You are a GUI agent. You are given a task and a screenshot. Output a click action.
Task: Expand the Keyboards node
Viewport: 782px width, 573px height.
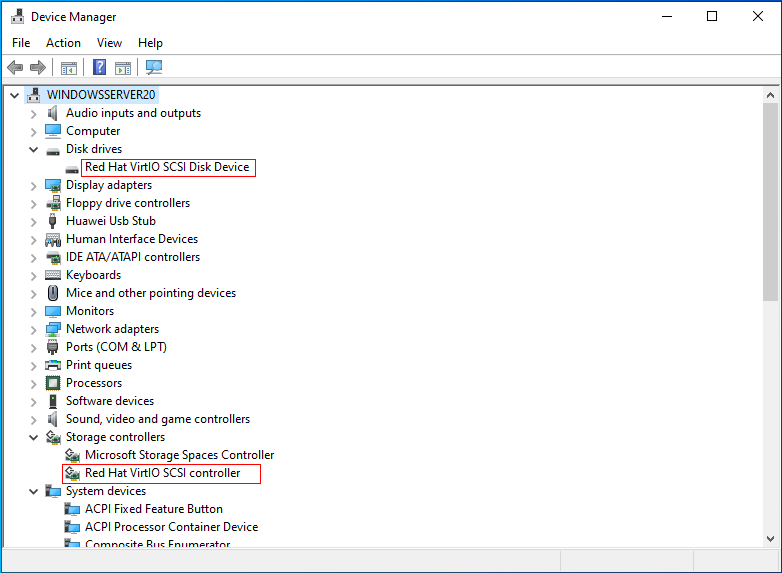[x=33, y=276]
